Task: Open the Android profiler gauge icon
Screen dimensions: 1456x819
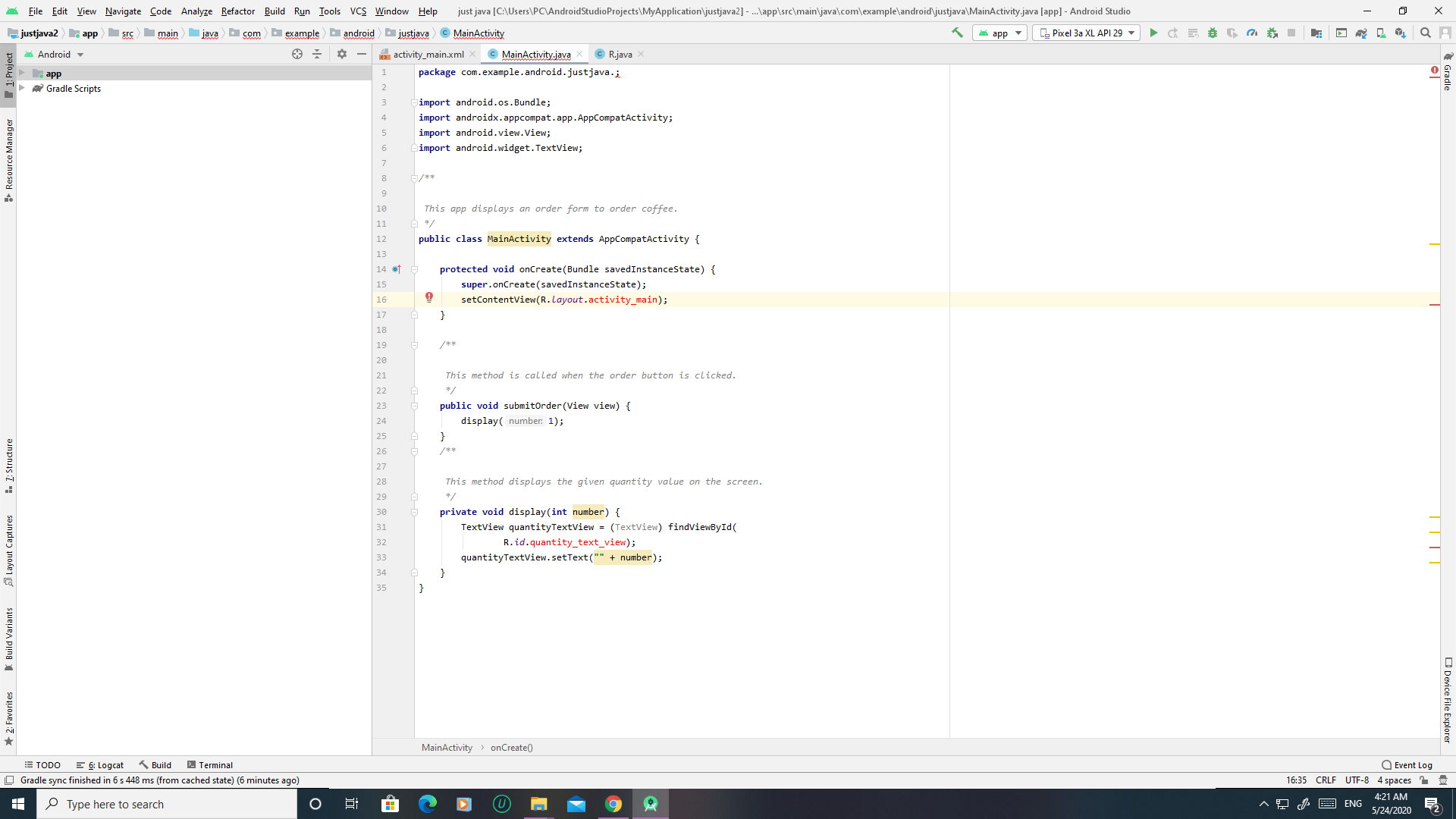Action: click(x=1252, y=33)
